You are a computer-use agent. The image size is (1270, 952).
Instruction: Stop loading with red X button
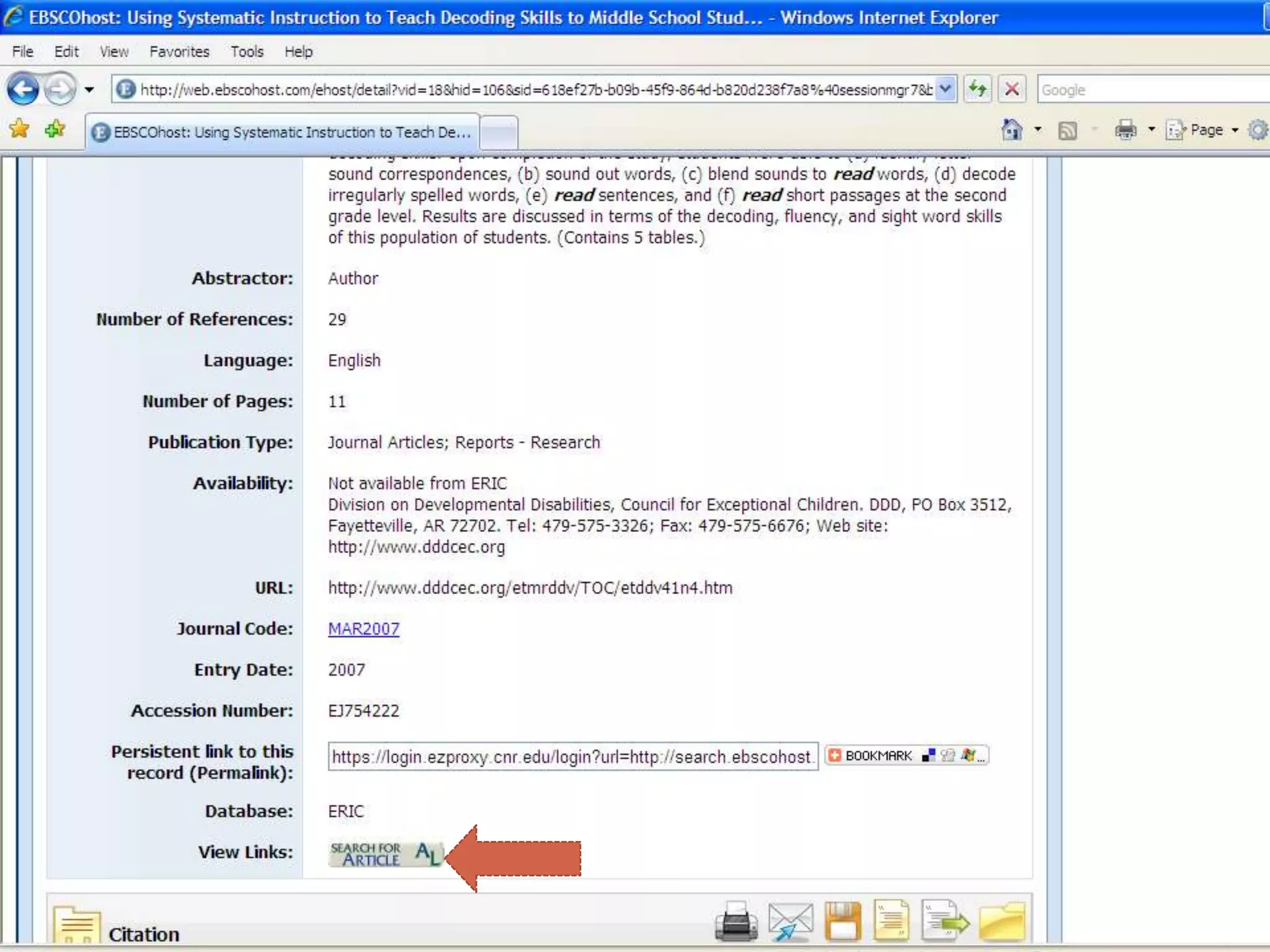tap(1012, 90)
